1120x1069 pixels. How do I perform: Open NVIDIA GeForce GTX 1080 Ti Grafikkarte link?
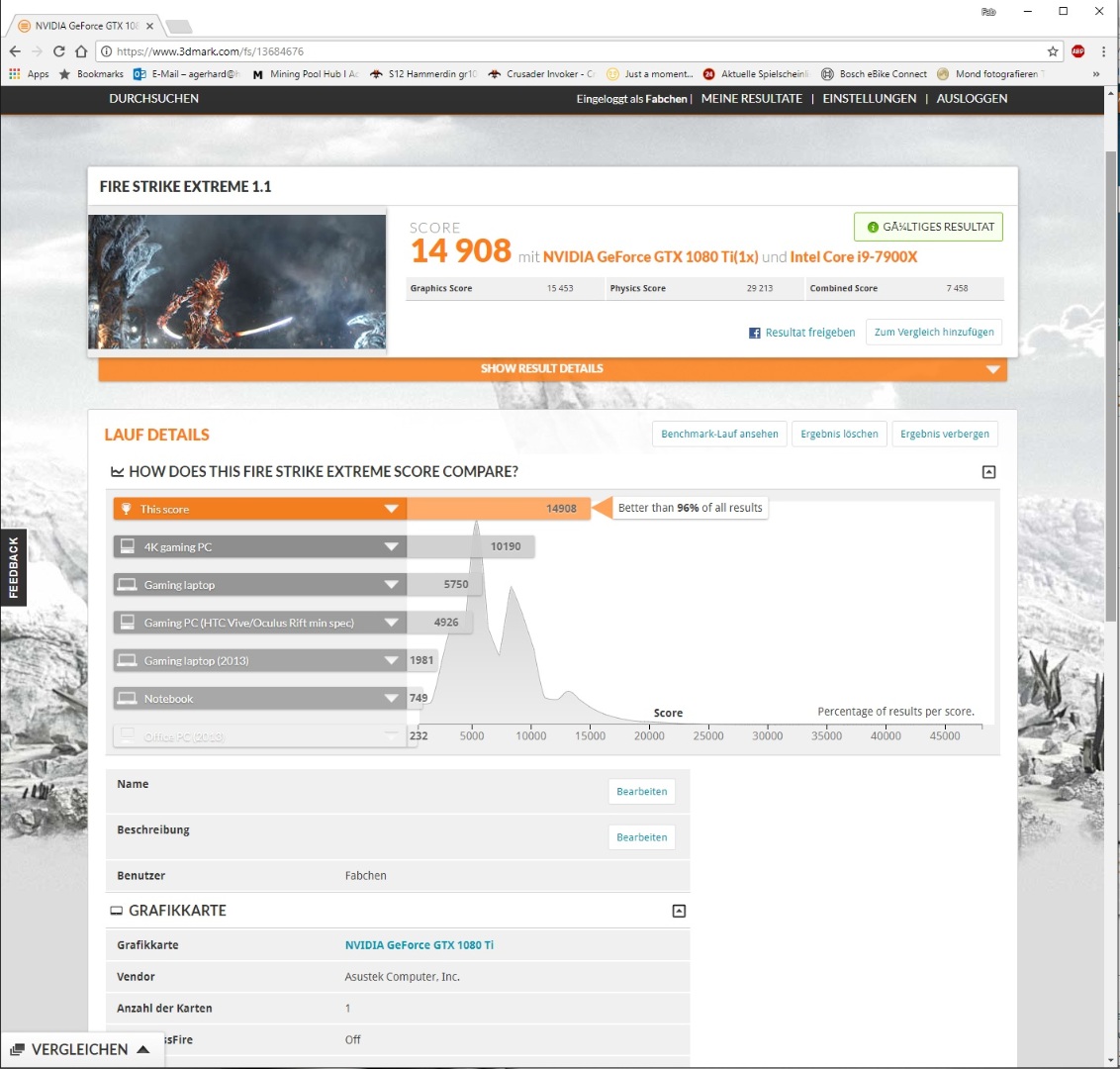pyautogui.click(x=420, y=944)
